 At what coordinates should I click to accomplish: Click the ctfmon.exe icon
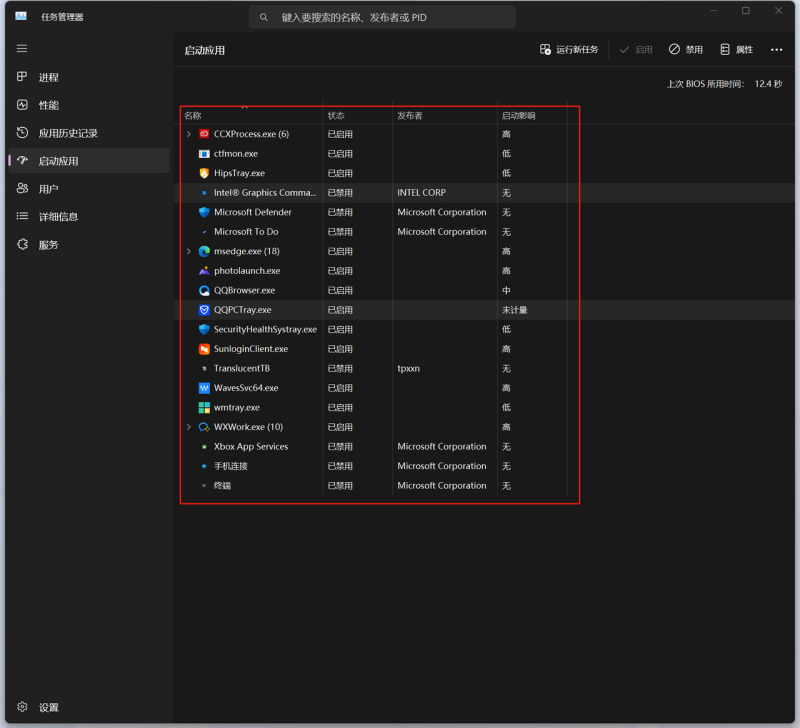(x=204, y=154)
